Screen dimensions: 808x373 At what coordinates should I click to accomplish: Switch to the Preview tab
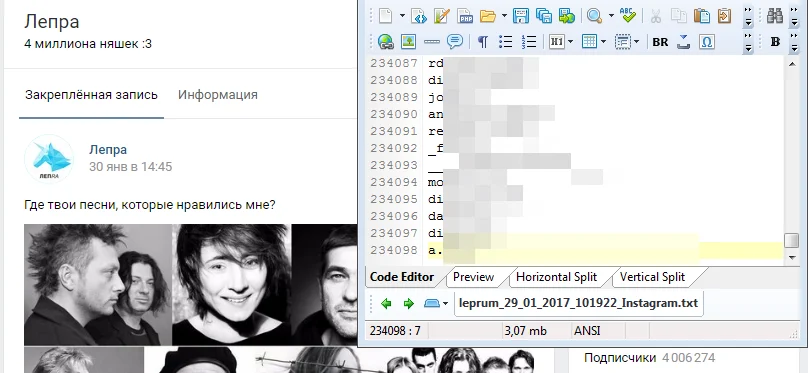click(x=473, y=277)
